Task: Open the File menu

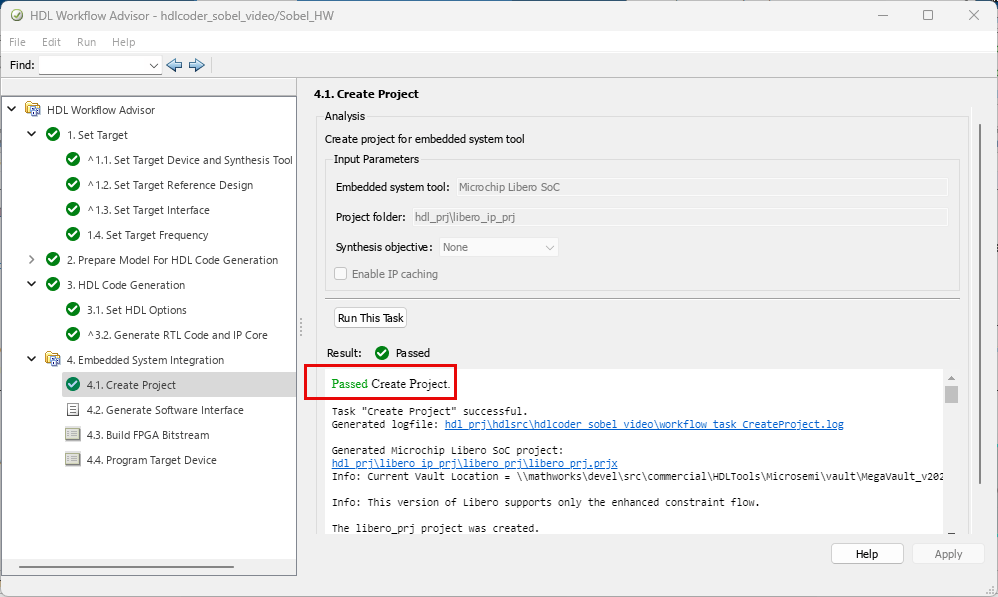Action: (17, 42)
